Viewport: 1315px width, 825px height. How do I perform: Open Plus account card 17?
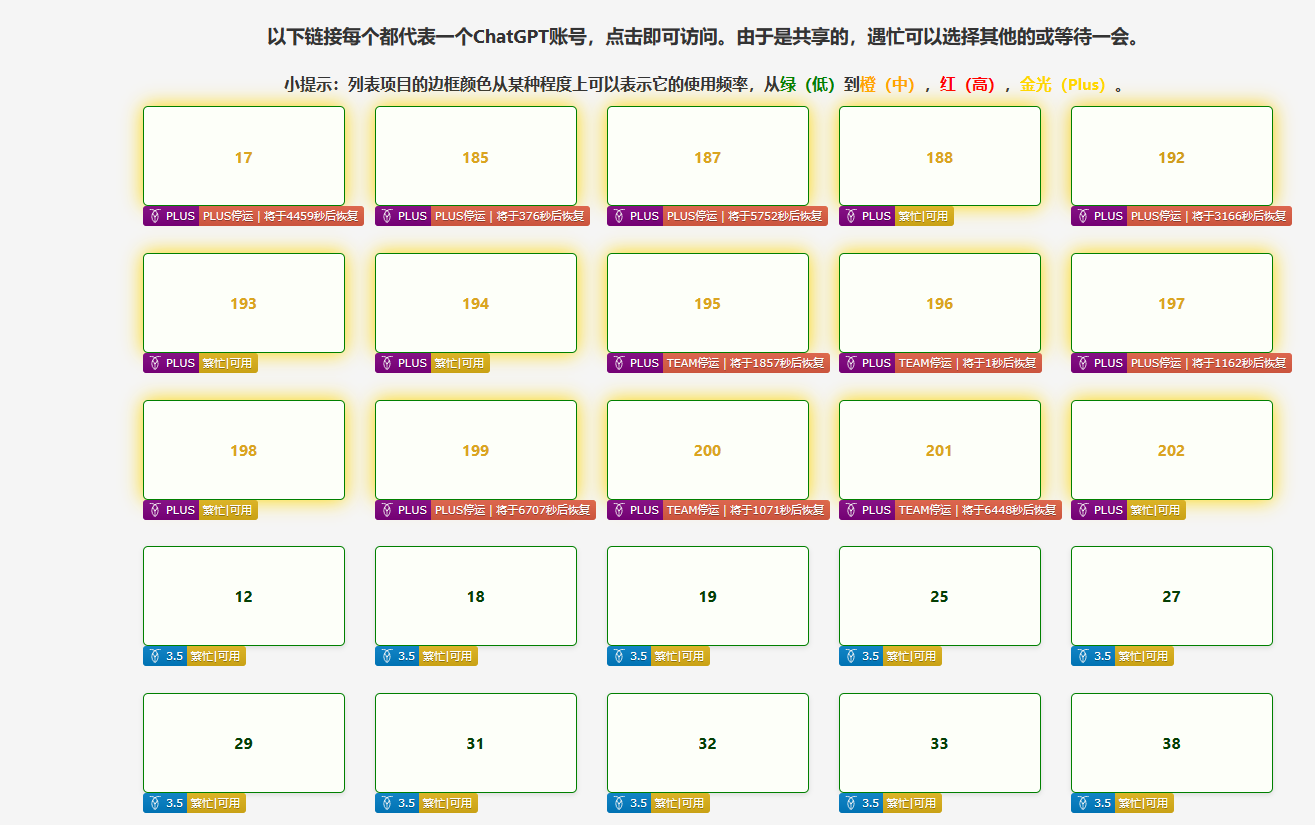tap(244, 156)
